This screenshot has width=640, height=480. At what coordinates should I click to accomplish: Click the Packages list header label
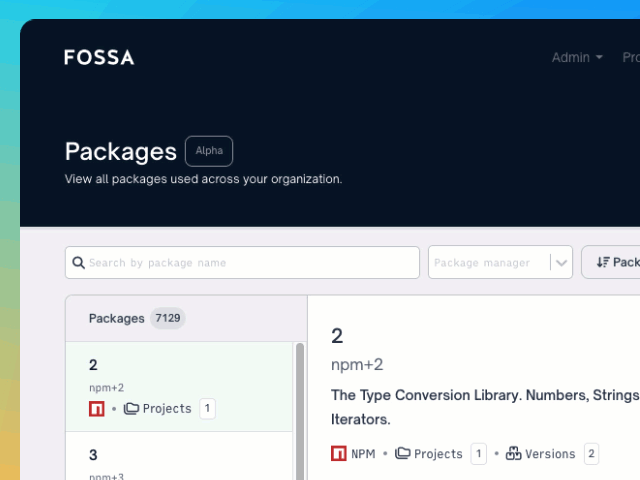click(x=116, y=318)
